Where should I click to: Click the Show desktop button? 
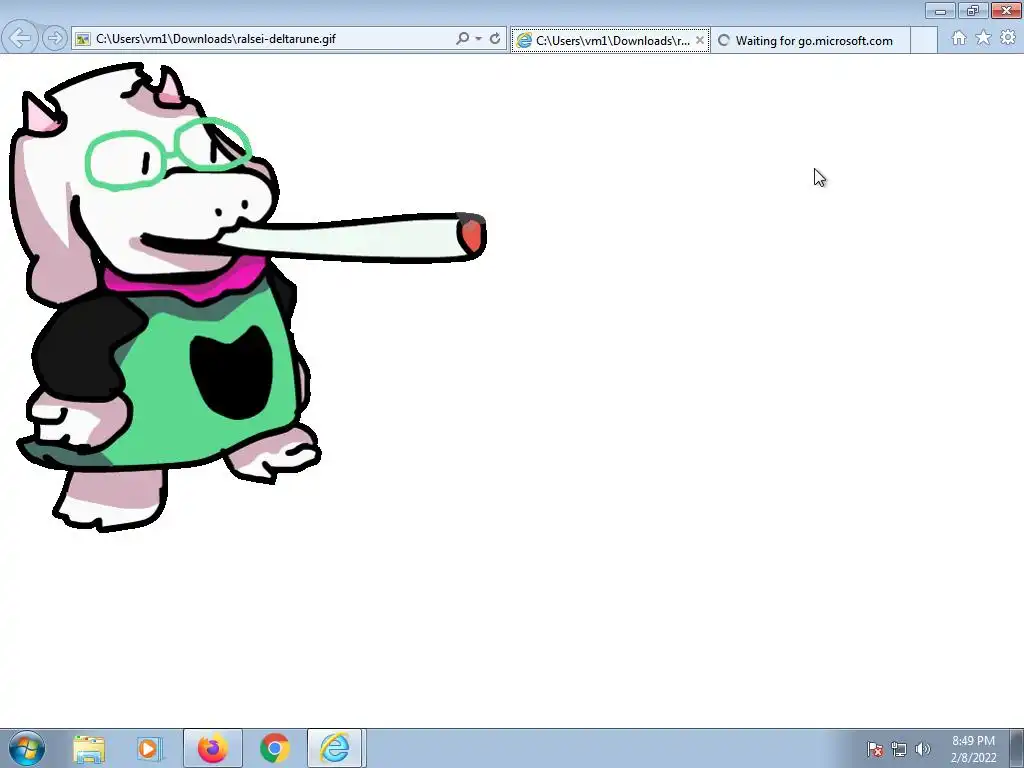pyautogui.click(x=1017, y=748)
